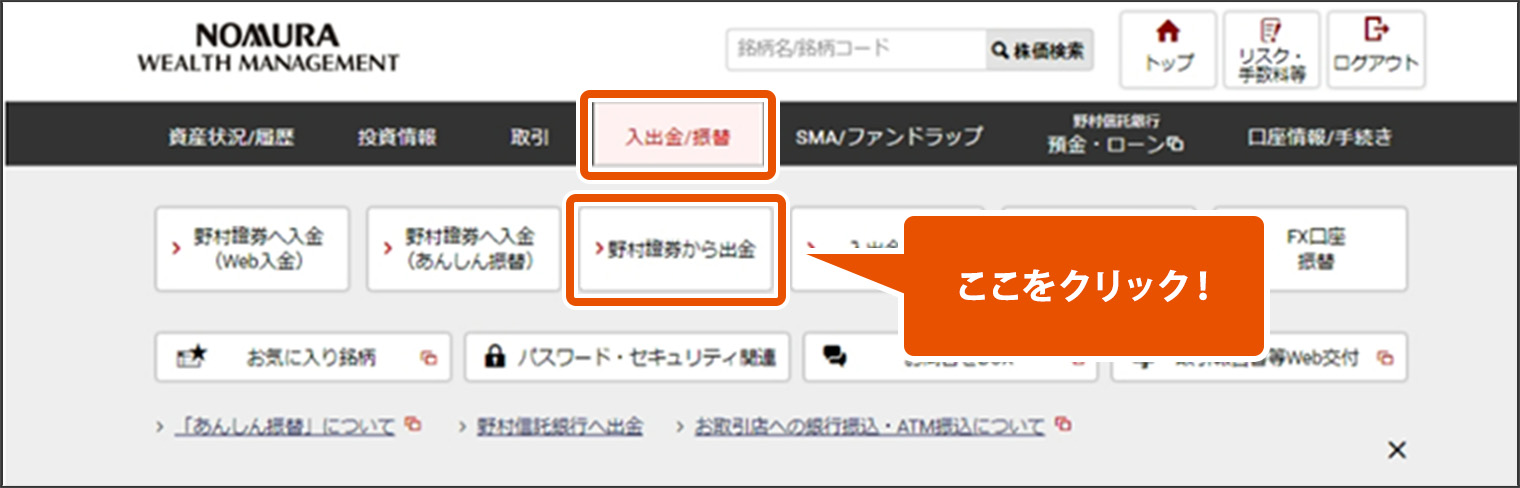
Task: Choose 野村證券へ入金 (Web入金)
Action: pyautogui.click(x=252, y=249)
